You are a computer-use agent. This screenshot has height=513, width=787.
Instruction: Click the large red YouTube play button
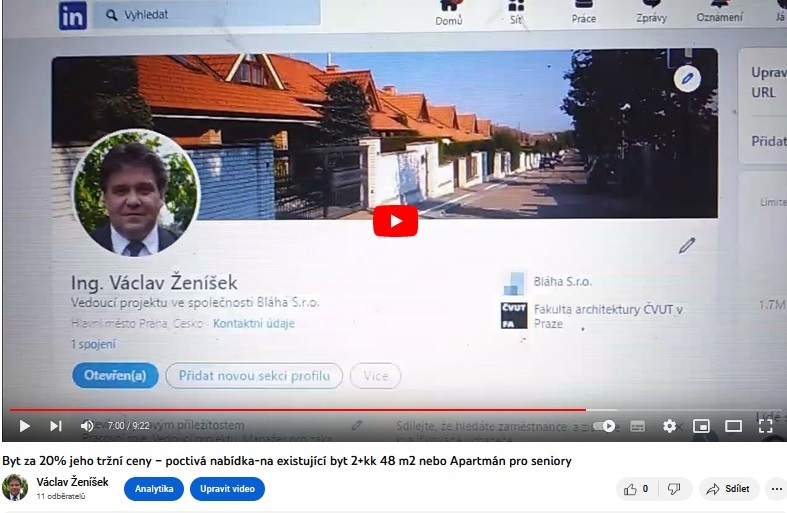pos(396,221)
